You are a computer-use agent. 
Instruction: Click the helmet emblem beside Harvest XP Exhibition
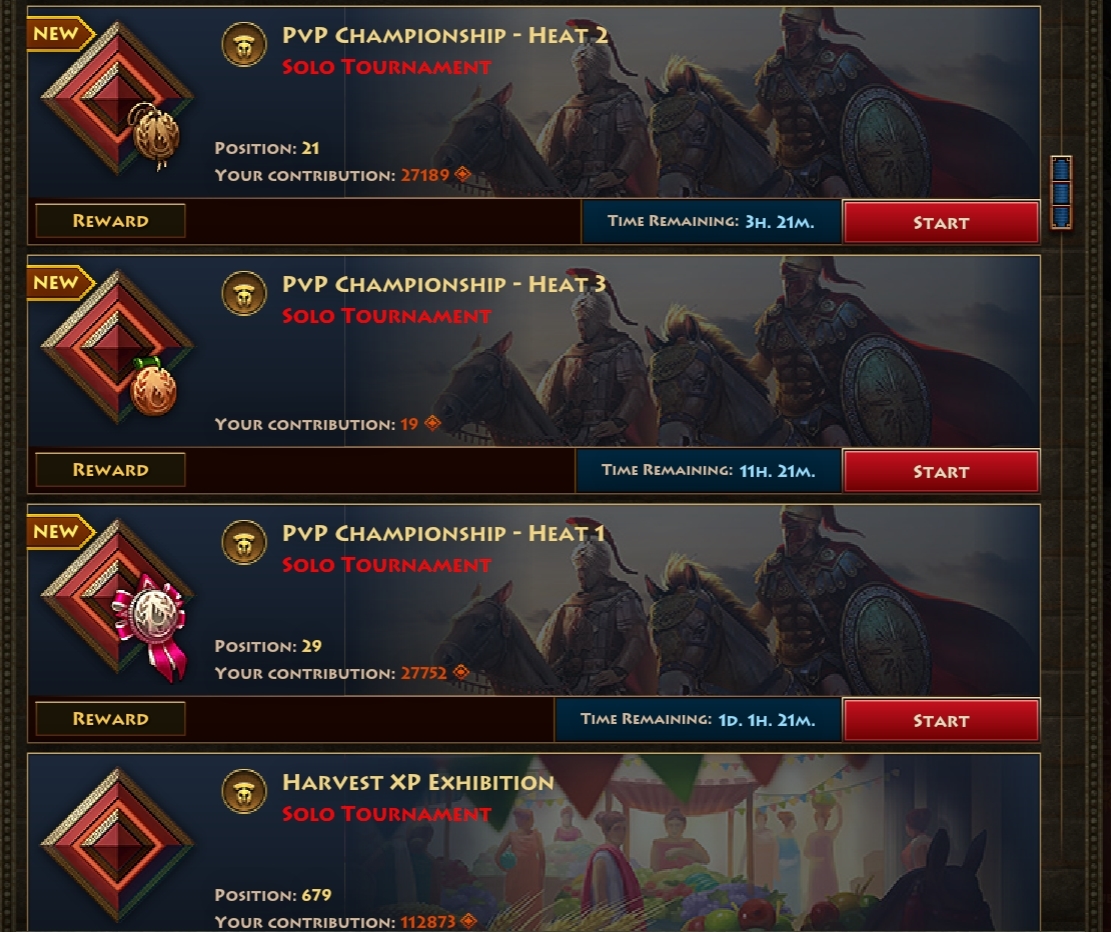(x=244, y=791)
